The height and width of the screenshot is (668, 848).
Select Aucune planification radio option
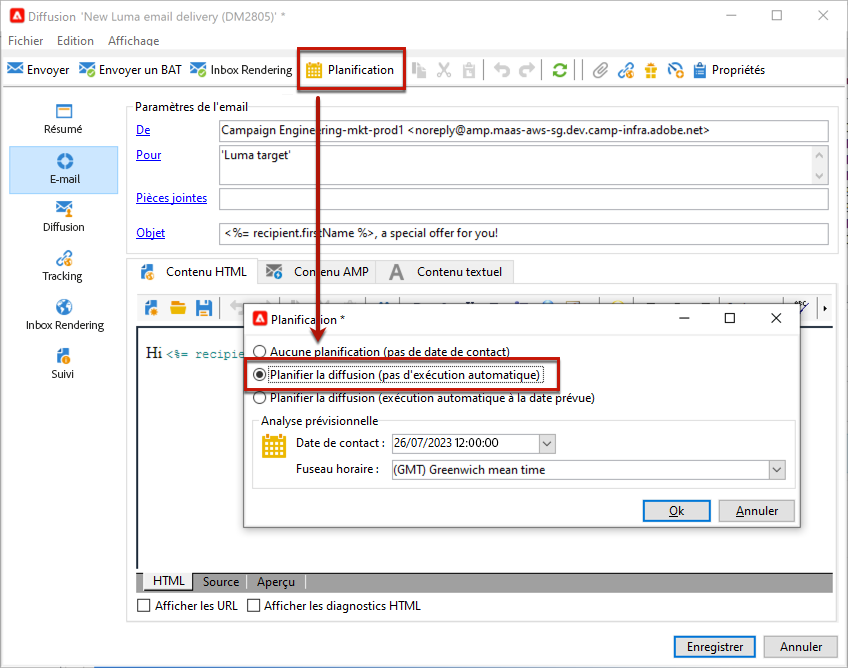tap(260, 352)
